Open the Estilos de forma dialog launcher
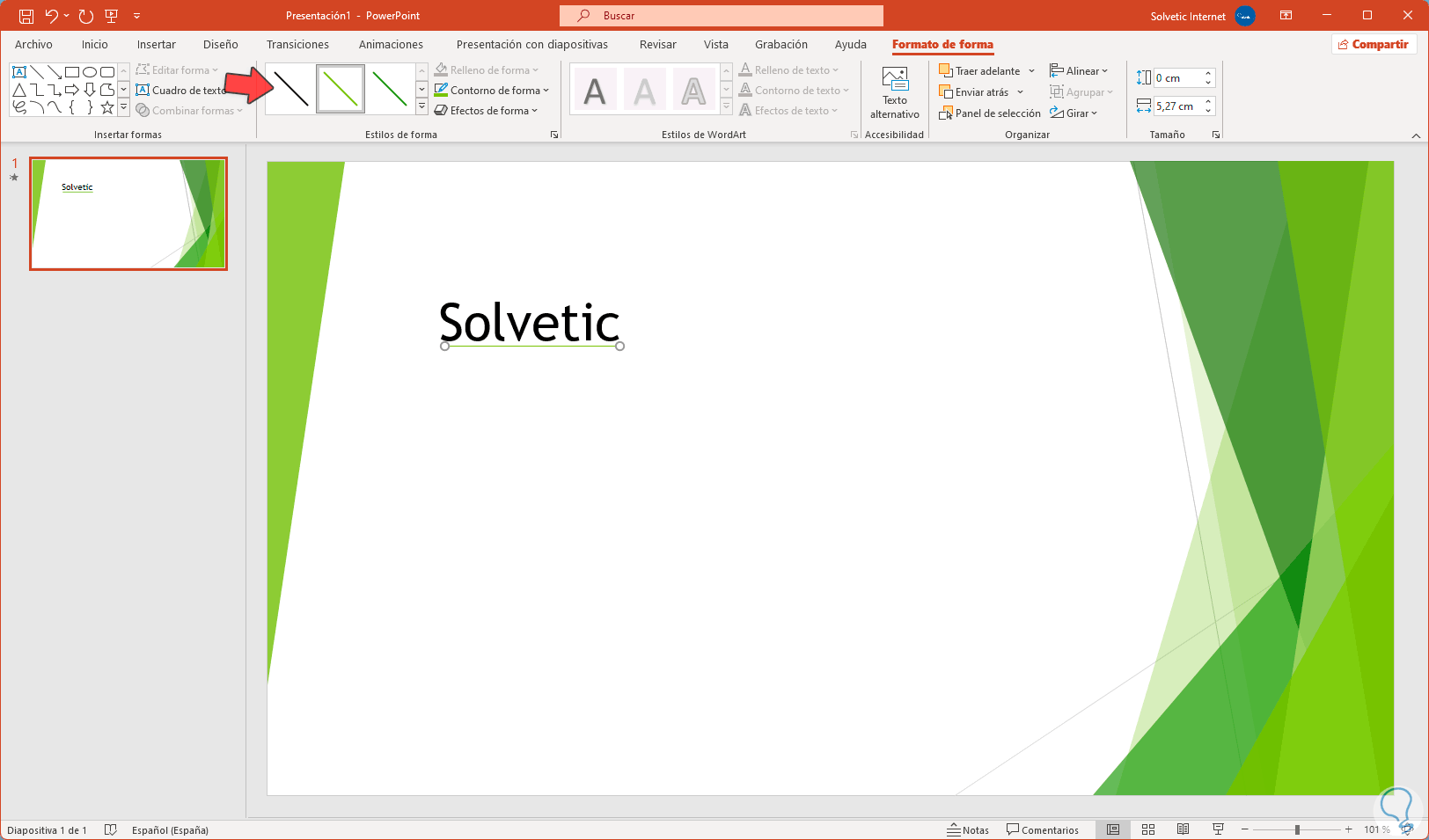This screenshot has height=840, width=1429. [554, 135]
